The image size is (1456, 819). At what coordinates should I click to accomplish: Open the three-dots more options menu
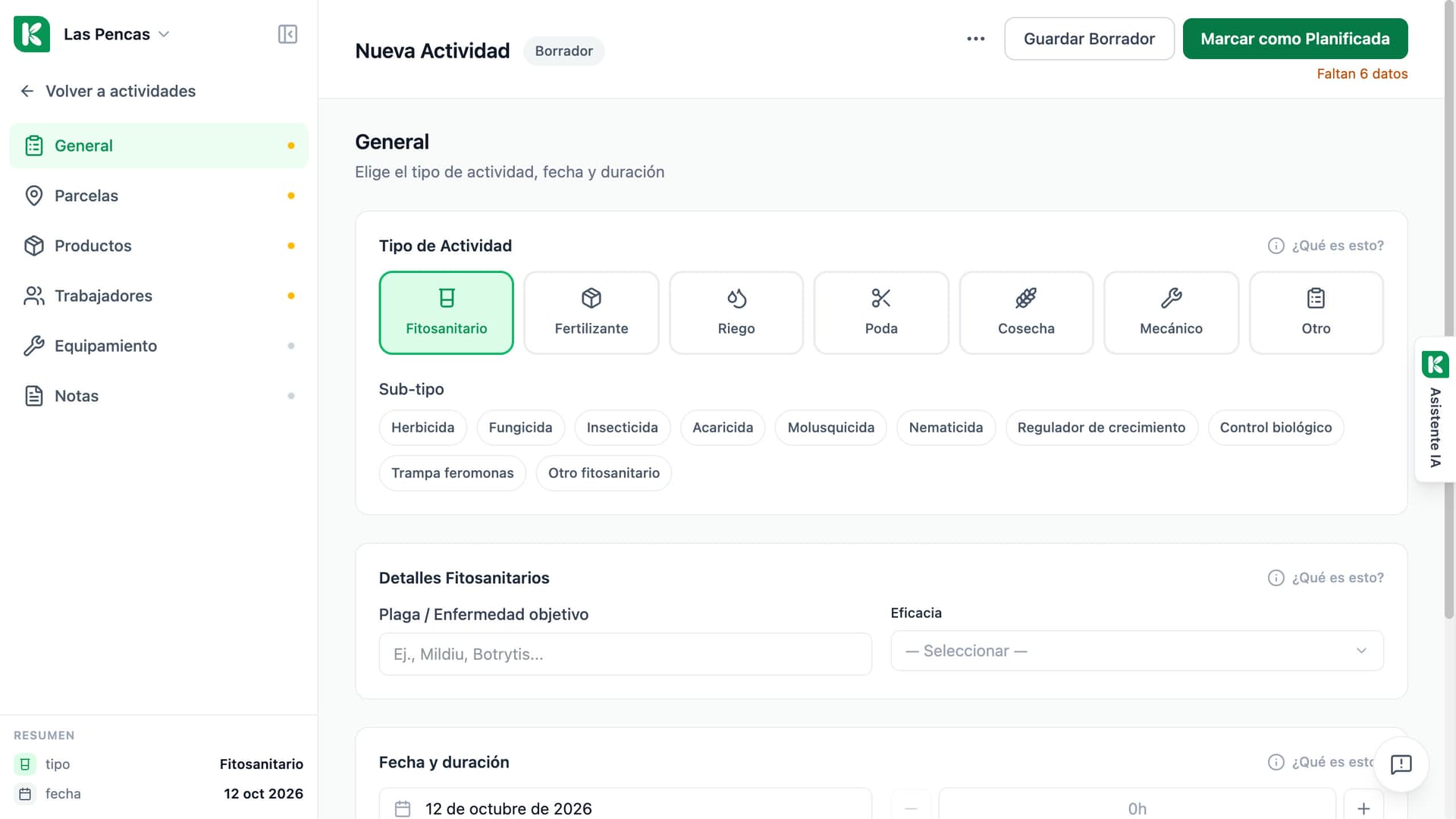tap(976, 39)
